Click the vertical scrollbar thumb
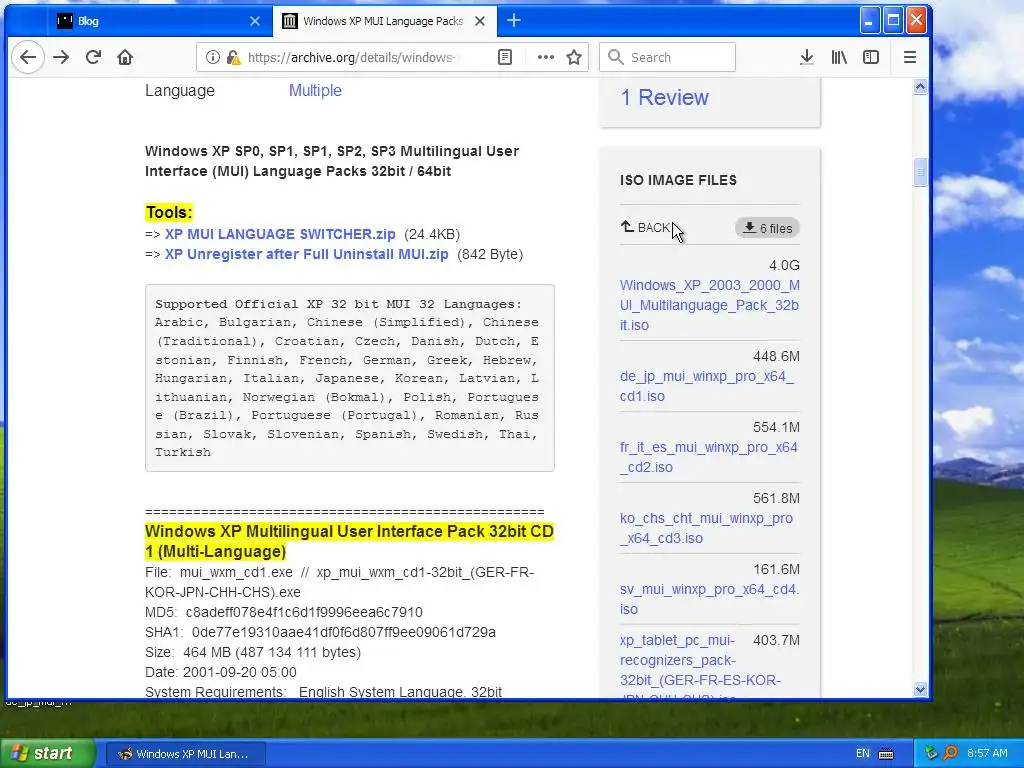This screenshot has height=768, width=1024. [x=920, y=173]
